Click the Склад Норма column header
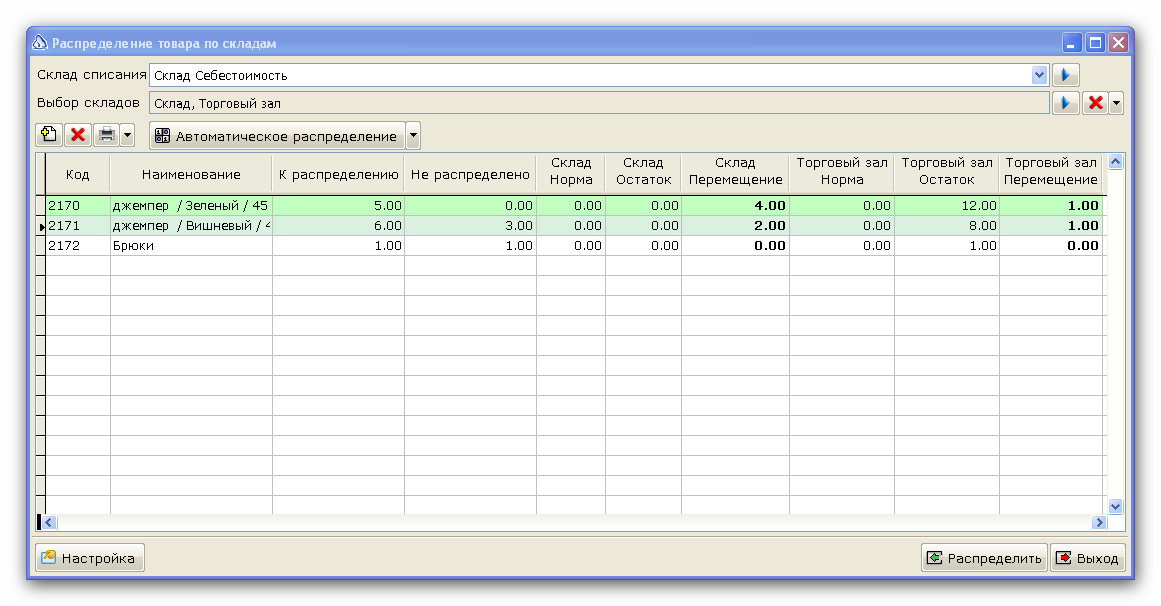The width and height of the screenshot is (1161, 606). click(x=571, y=171)
